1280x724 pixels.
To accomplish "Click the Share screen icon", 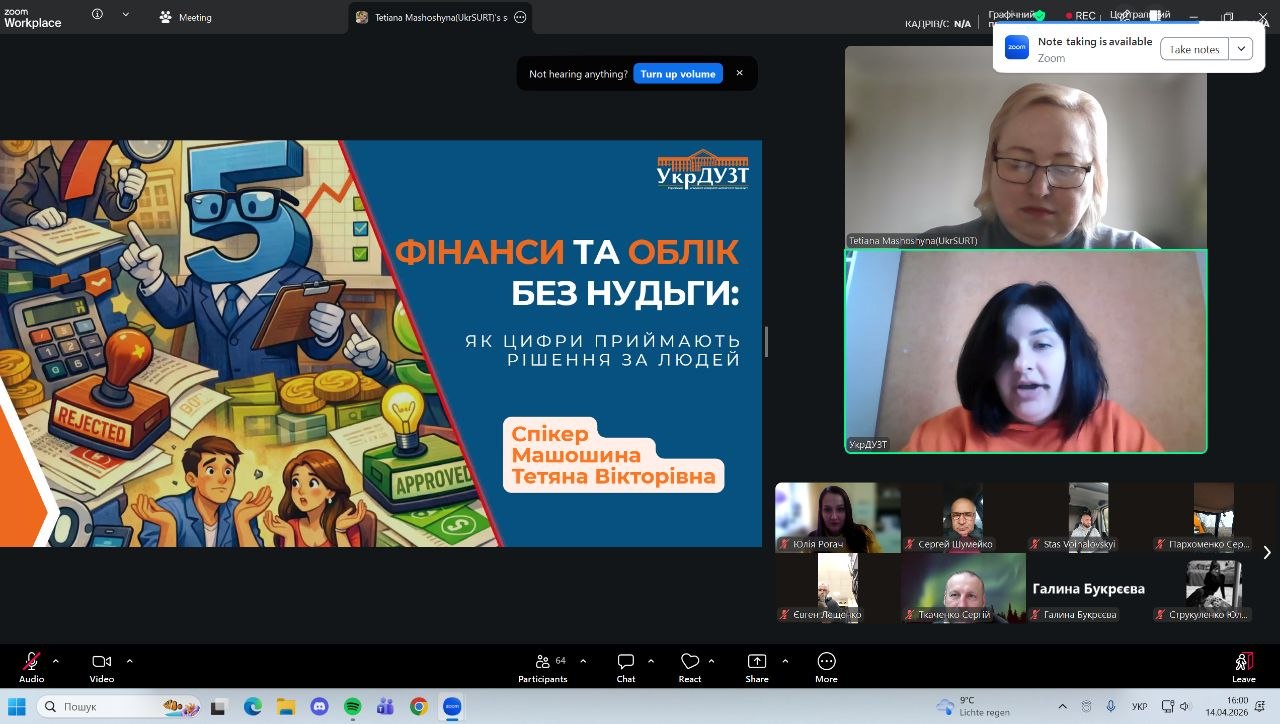I will tap(757, 662).
